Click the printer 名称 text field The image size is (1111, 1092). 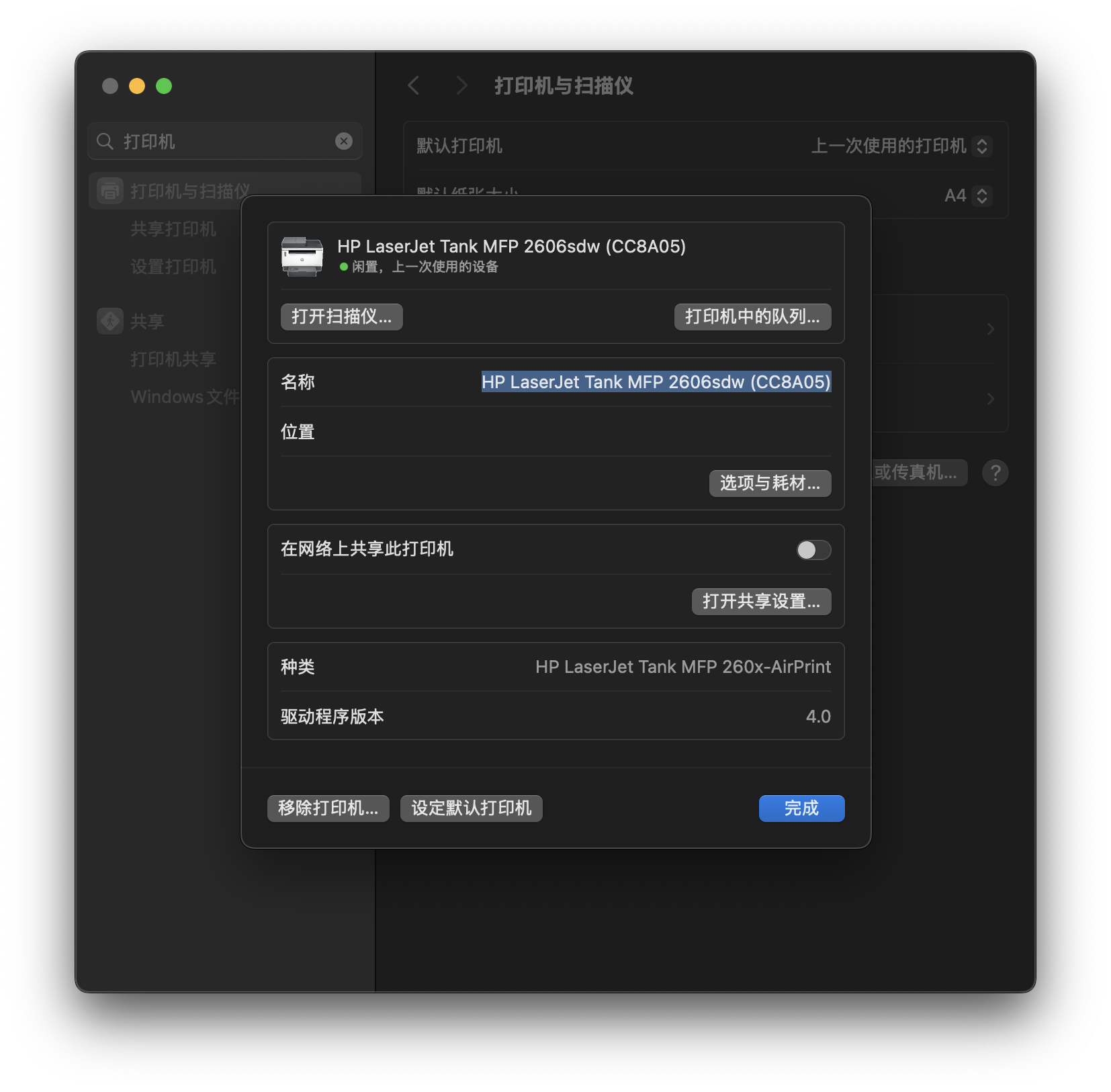tap(656, 381)
